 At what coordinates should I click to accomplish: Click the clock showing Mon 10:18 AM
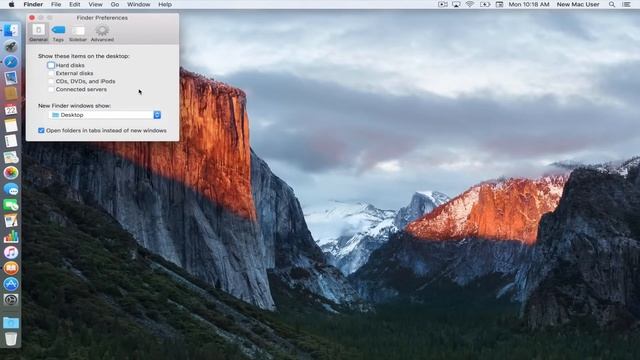coord(529,4)
